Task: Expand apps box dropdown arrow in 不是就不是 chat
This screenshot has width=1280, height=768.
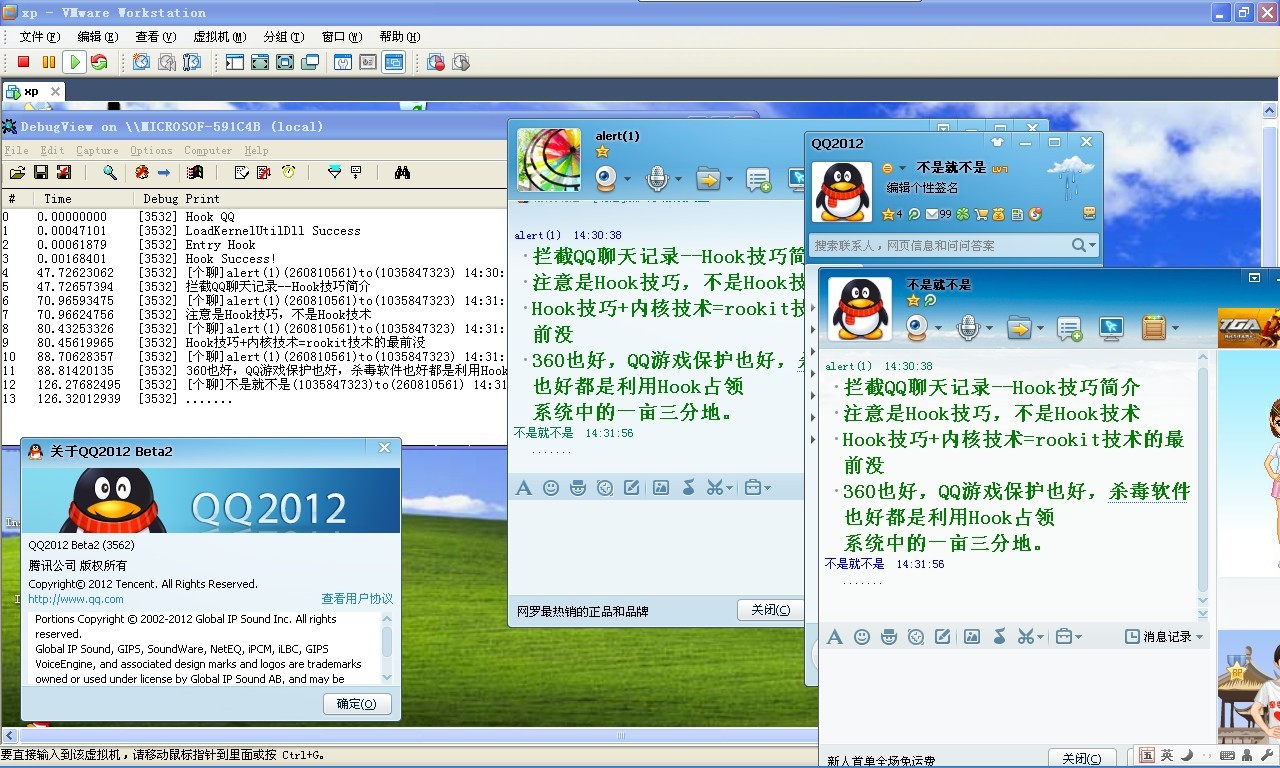Action: coord(1176,328)
